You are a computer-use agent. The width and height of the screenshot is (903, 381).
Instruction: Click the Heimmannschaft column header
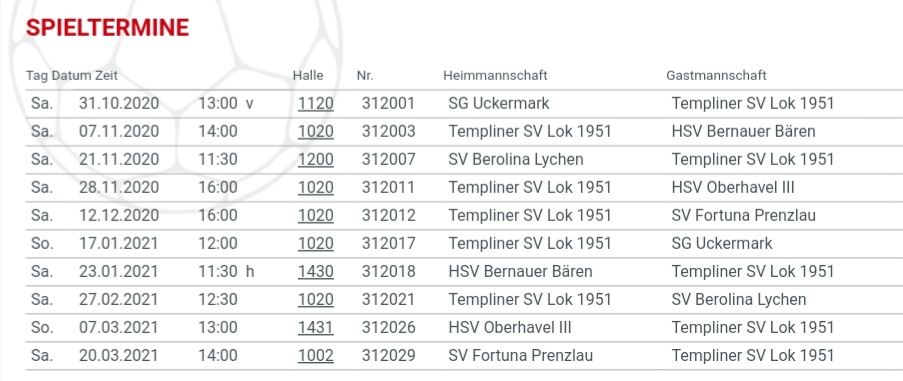(x=495, y=75)
